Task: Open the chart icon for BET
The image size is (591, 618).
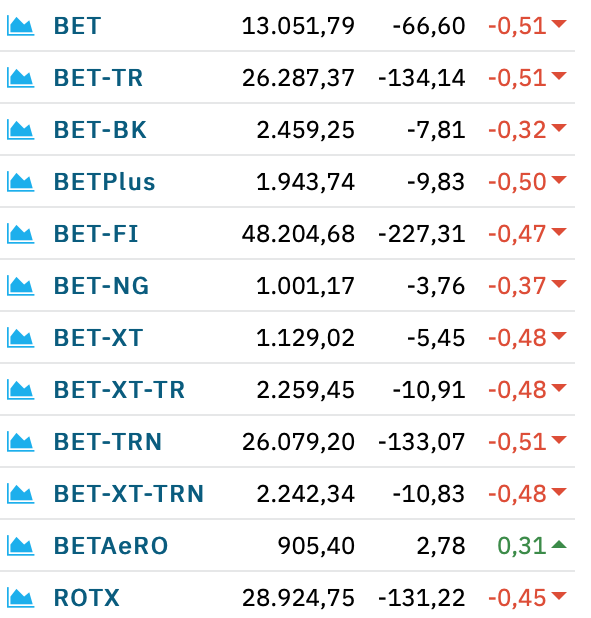Action: [21, 26]
